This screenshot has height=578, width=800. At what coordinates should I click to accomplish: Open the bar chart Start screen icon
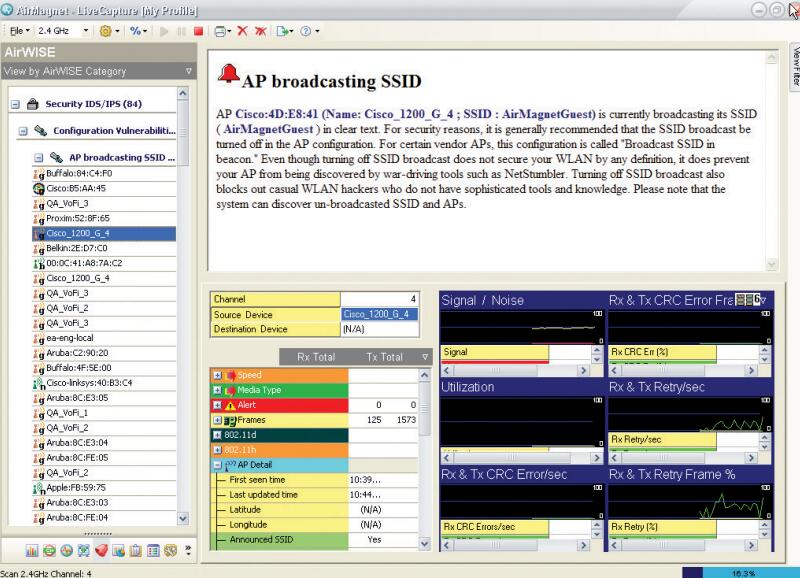(32, 550)
